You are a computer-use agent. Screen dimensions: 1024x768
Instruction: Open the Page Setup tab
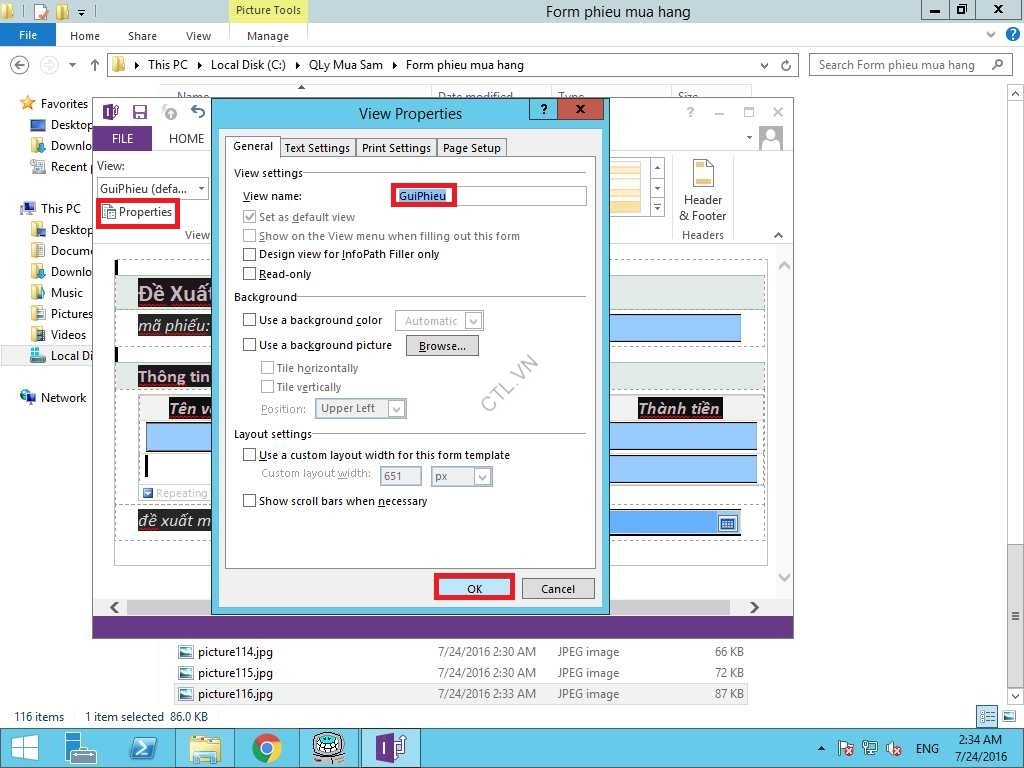(471, 148)
